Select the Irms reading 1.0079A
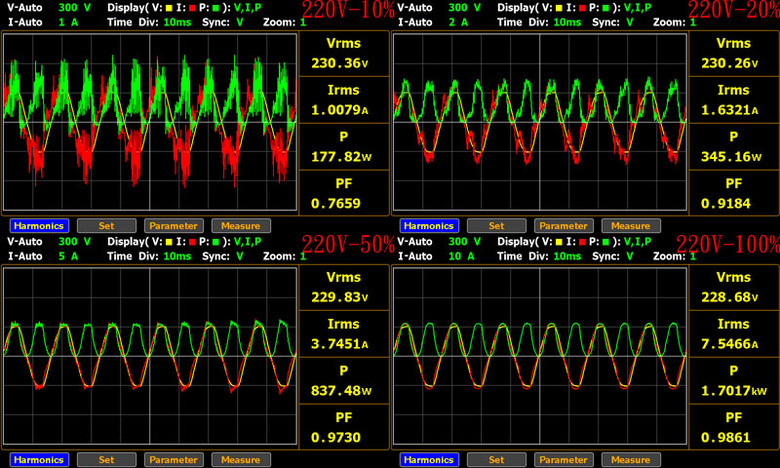The height and width of the screenshot is (468, 780). click(339, 110)
